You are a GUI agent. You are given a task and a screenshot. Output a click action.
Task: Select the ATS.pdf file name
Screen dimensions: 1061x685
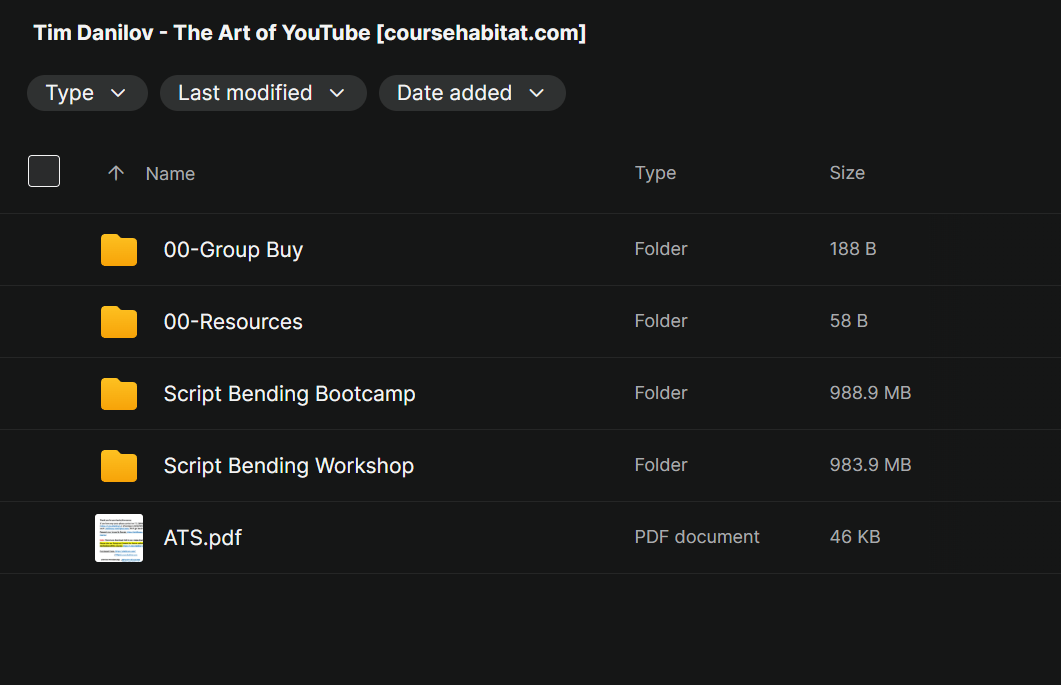click(x=203, y=537)
